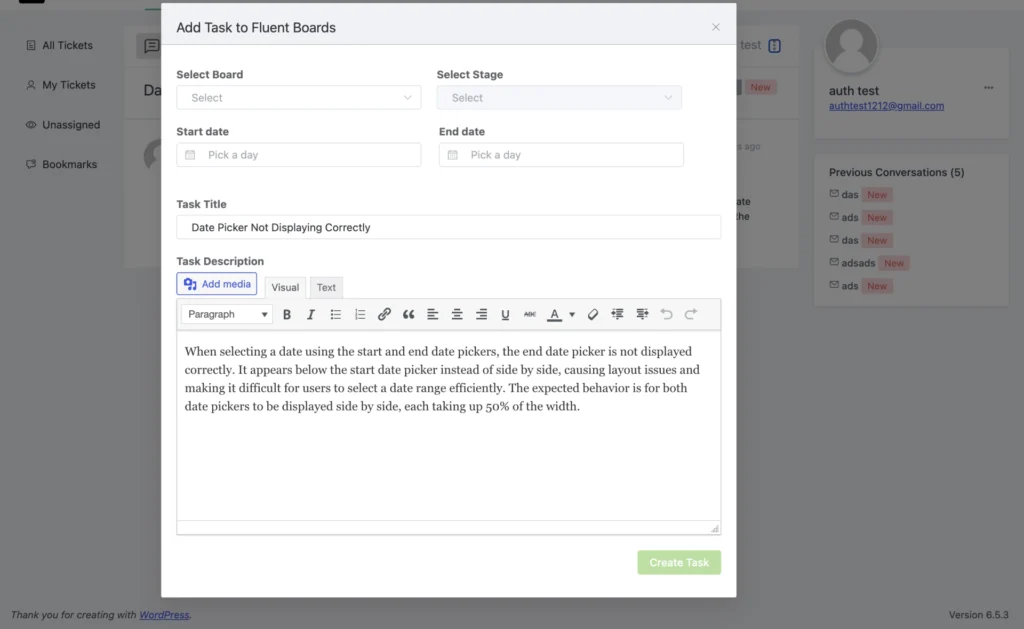Insert a bulleted list
The width and height of the screenshot is (1024, 629).
click(x=335, y=314)
